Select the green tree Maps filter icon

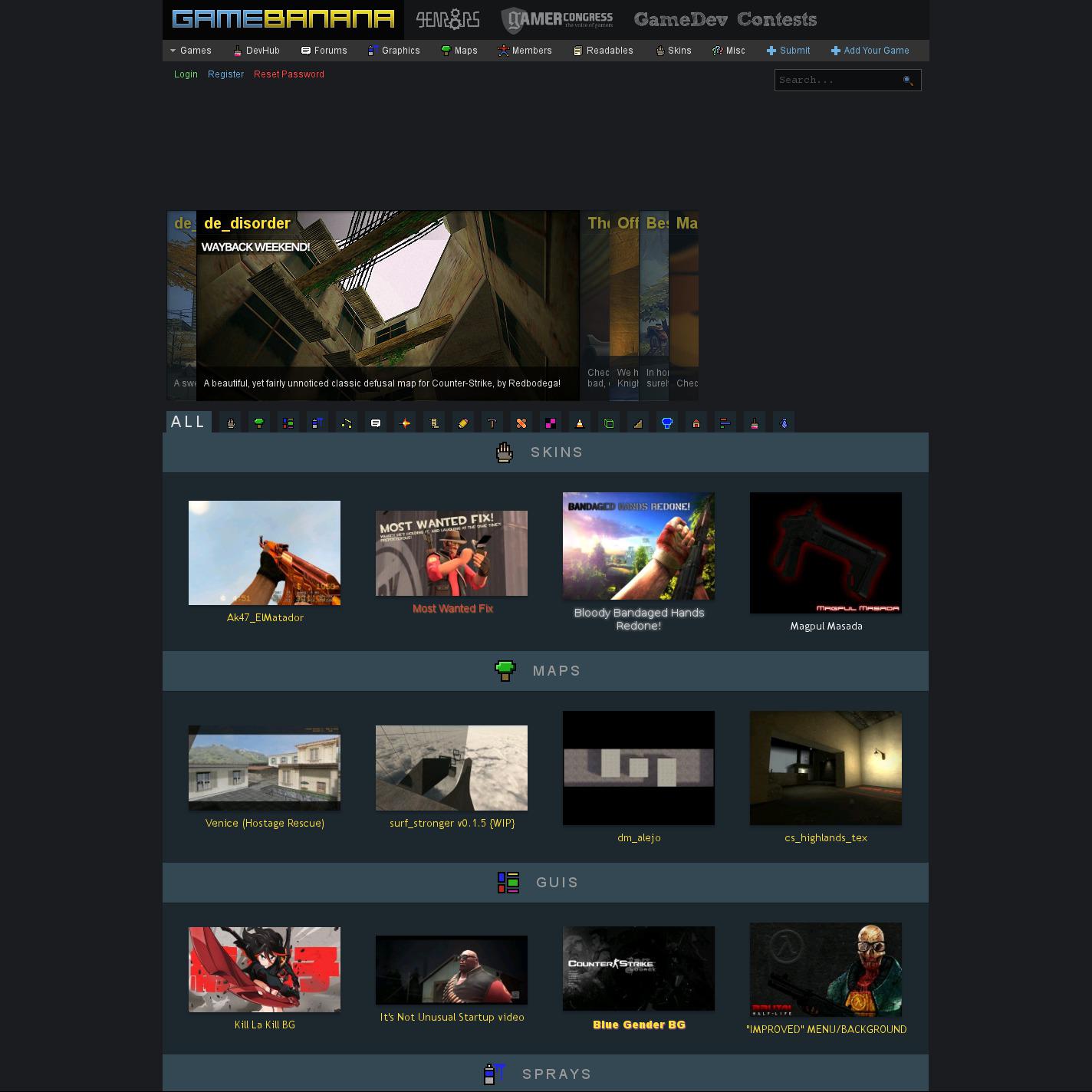point(259,423)
